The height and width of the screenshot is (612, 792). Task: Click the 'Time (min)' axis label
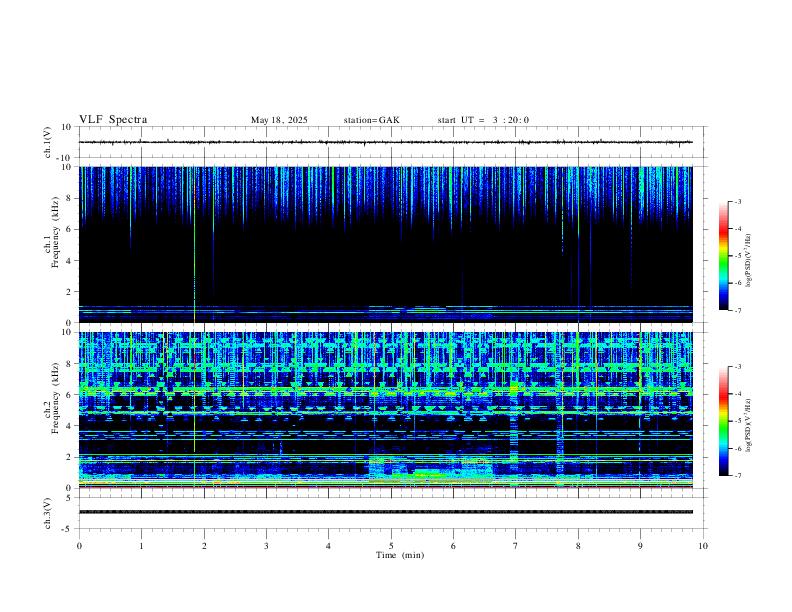tap(400, 555)
